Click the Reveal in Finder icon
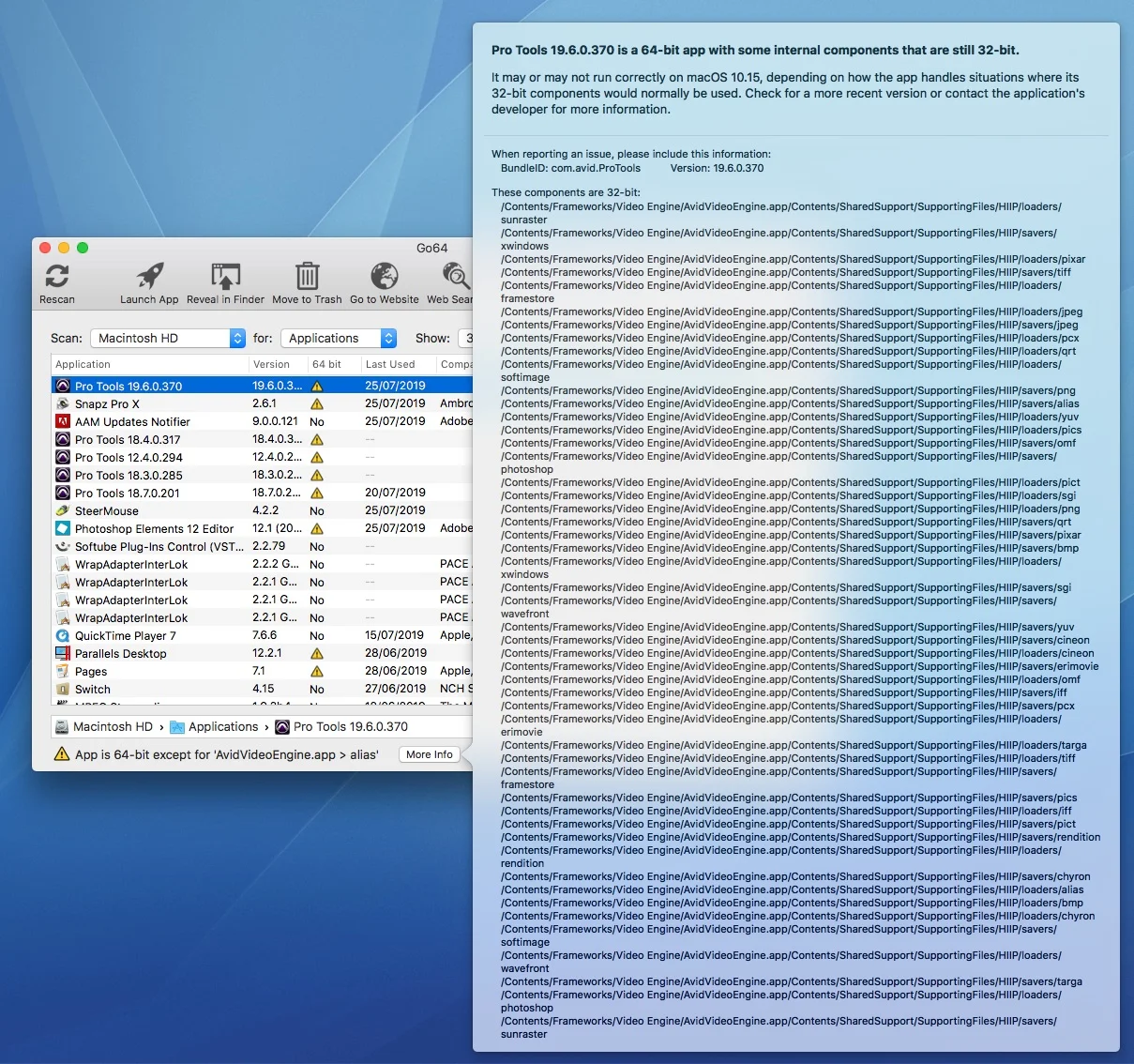Viewport: 1134px width, 1064px height. tap(226, 276)
